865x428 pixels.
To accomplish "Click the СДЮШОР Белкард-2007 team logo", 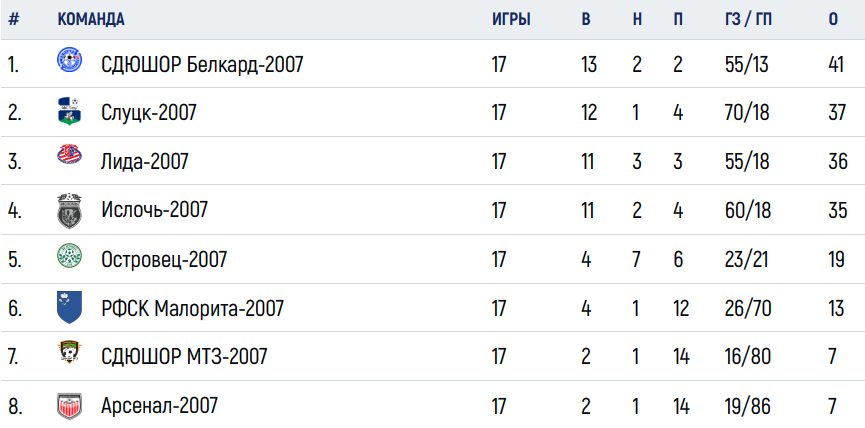I will (70, 60).
